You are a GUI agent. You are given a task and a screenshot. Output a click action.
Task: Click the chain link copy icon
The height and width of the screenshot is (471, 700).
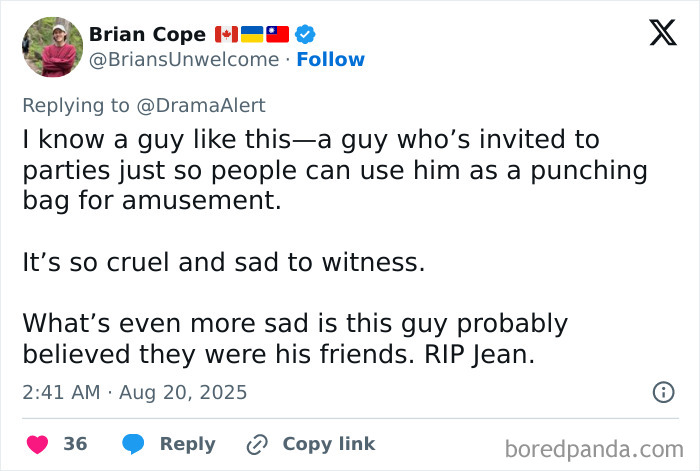click(258, 444)
